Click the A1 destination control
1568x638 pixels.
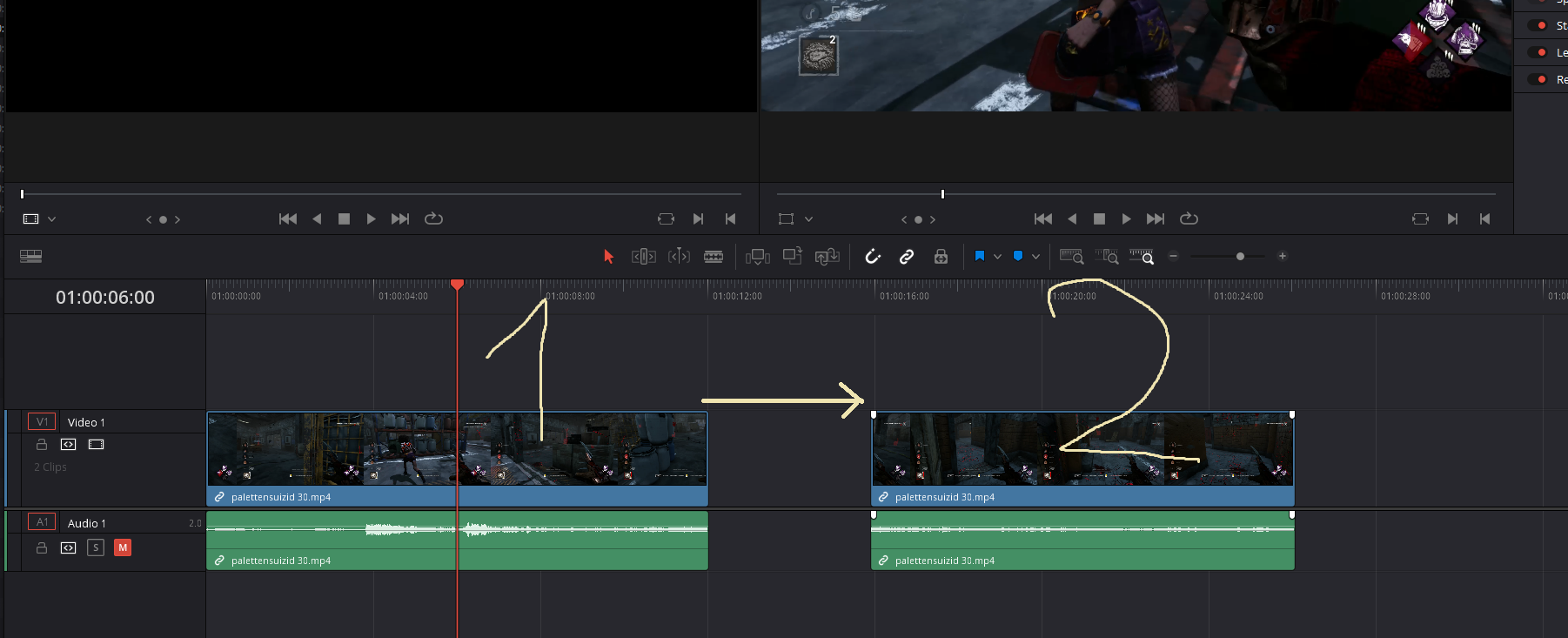(42, 521)
